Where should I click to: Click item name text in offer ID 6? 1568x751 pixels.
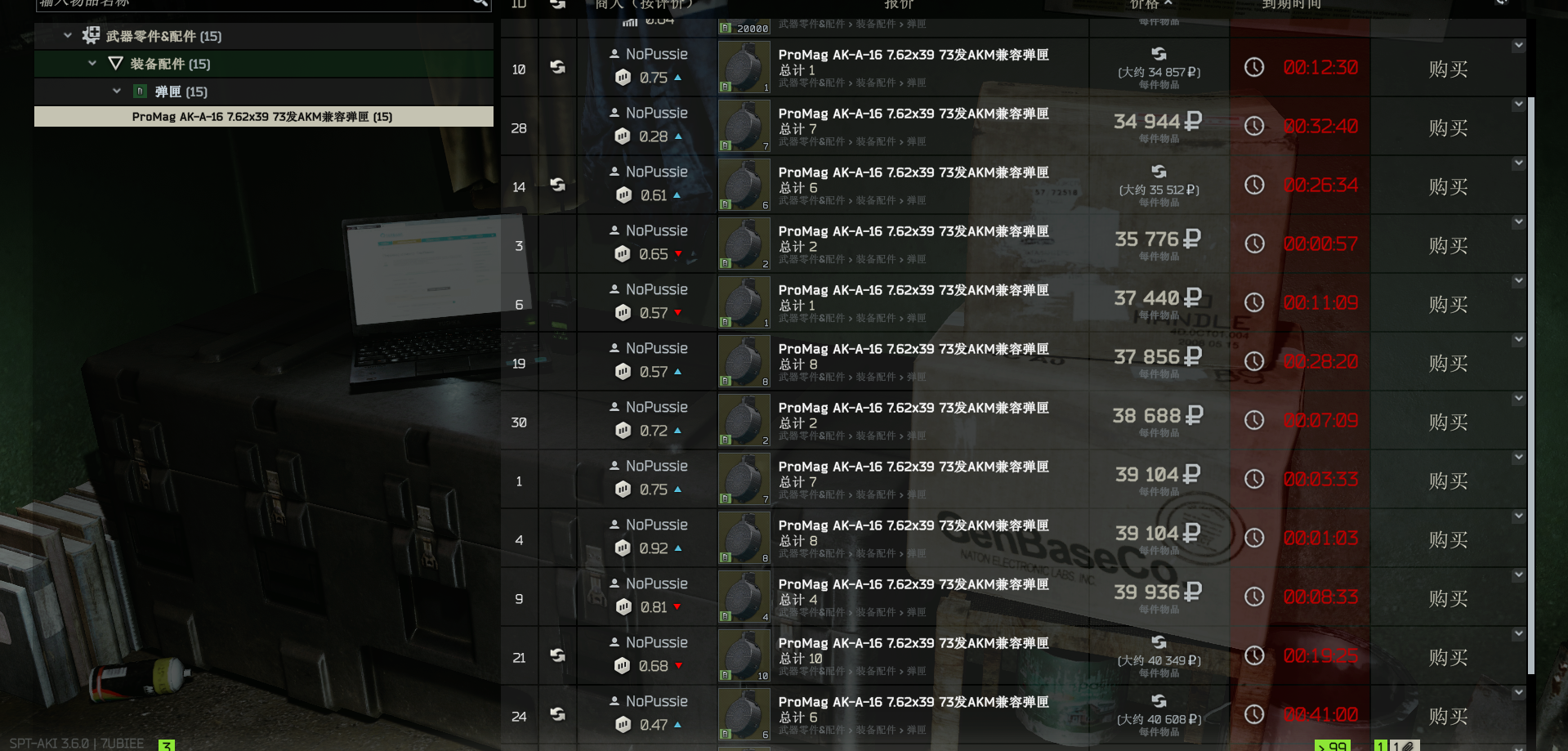(914, 290)
